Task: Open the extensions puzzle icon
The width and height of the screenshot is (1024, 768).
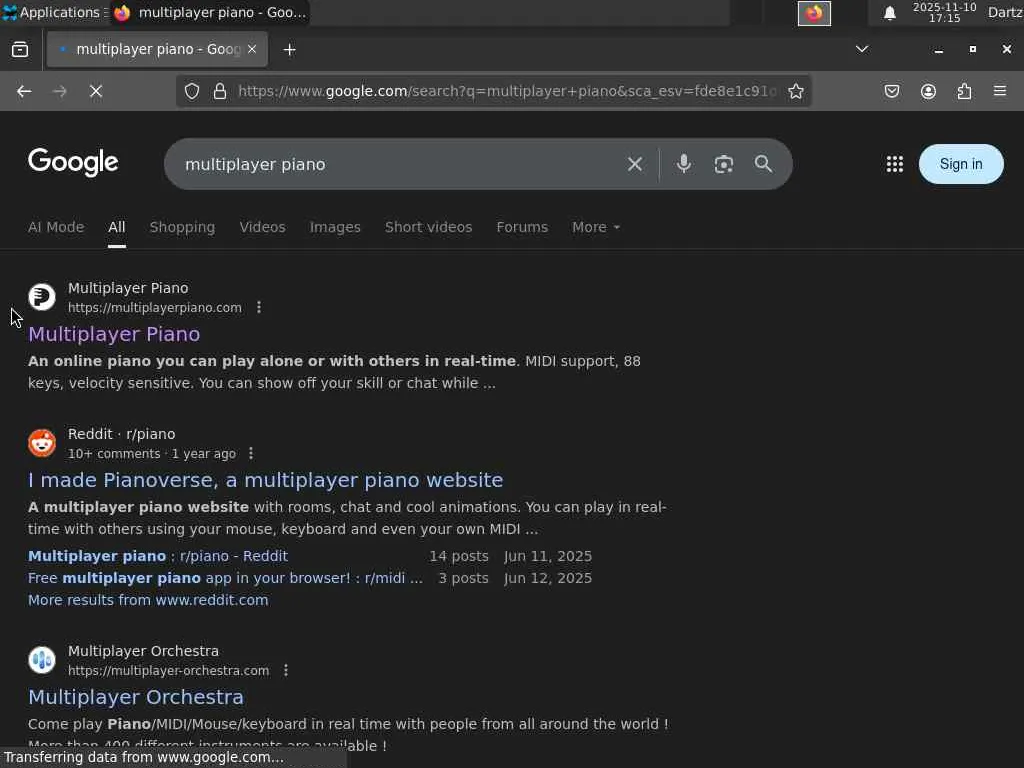Action: click(964, 91)
